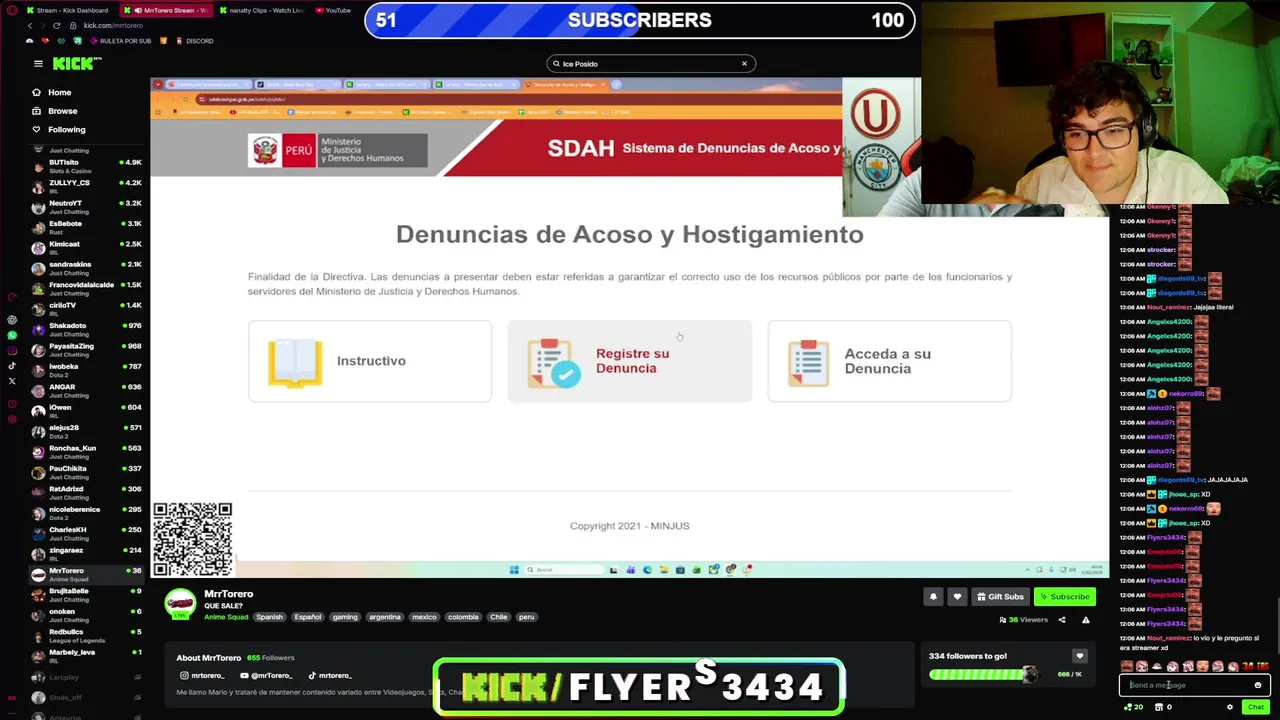Toggle the notification bell for MrrTorero
Viewport: 1280px width, 720px height.
933,597
